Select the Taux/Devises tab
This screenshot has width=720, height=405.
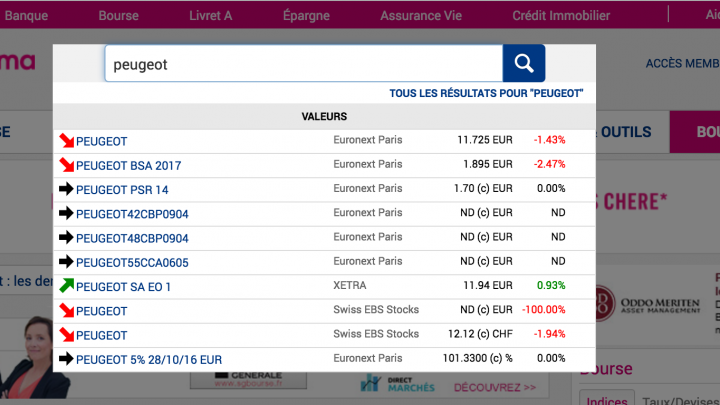pos(681,401)
